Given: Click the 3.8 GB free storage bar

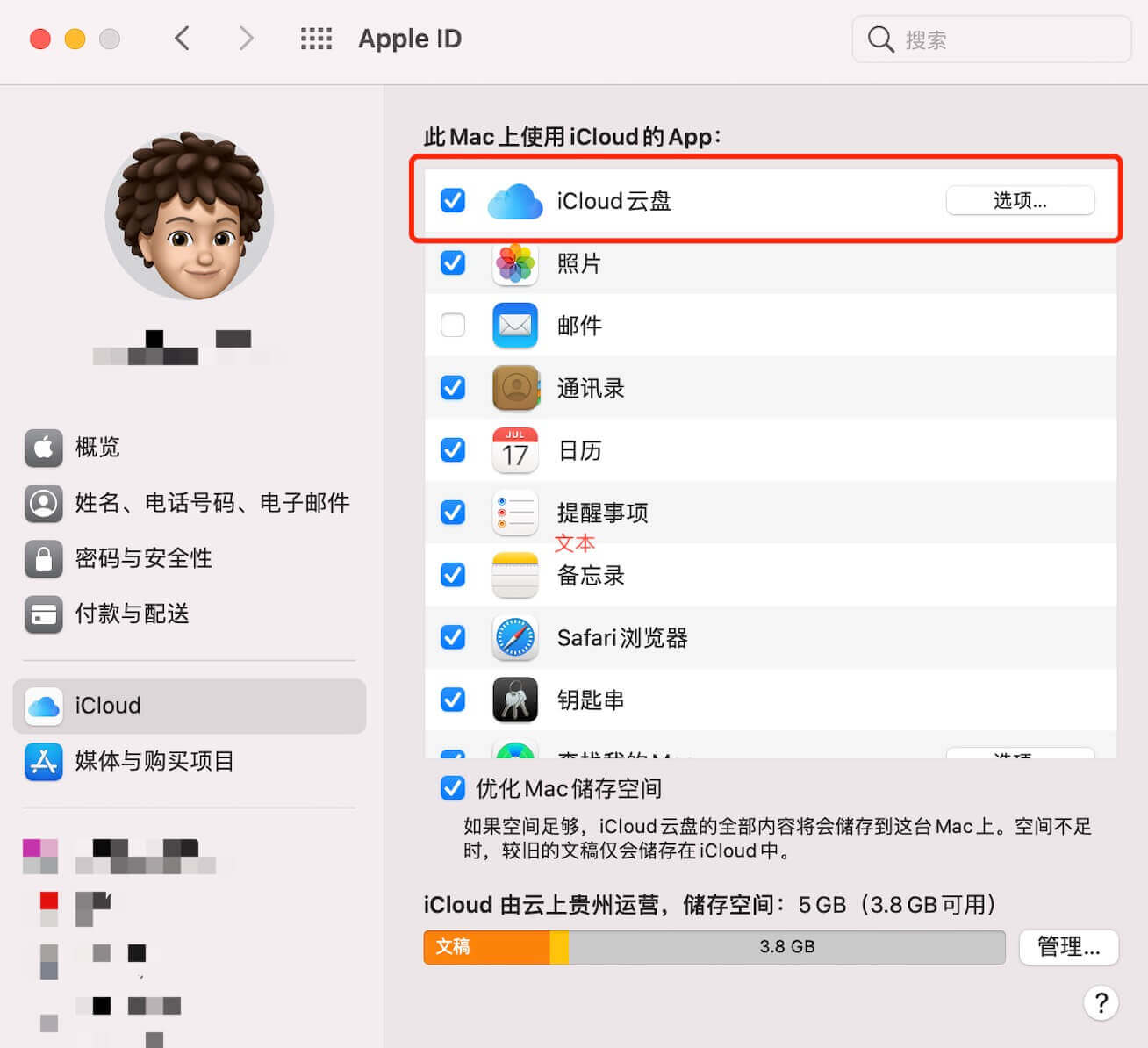Looking at the screenshot, I should click(786, 947).
